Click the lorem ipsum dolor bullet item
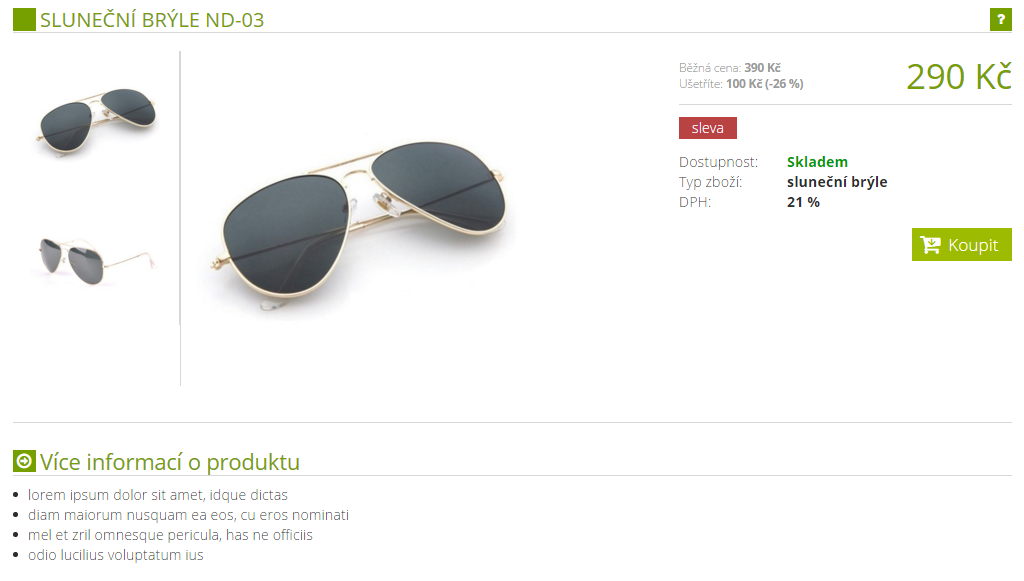This screenshot has width=1024, height=581. (x=157, y=495)
